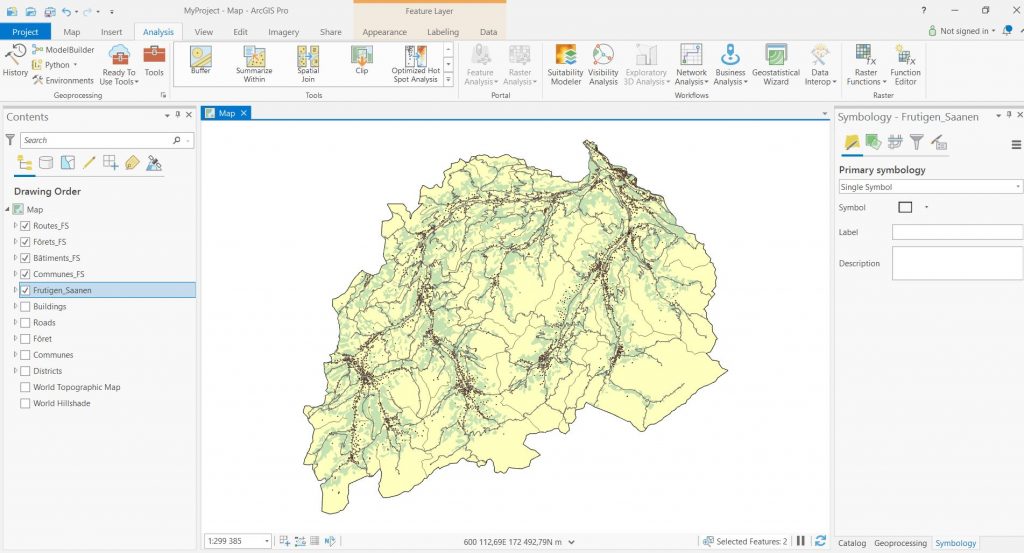Open the primary symbology type dropdown

[930, 187]
